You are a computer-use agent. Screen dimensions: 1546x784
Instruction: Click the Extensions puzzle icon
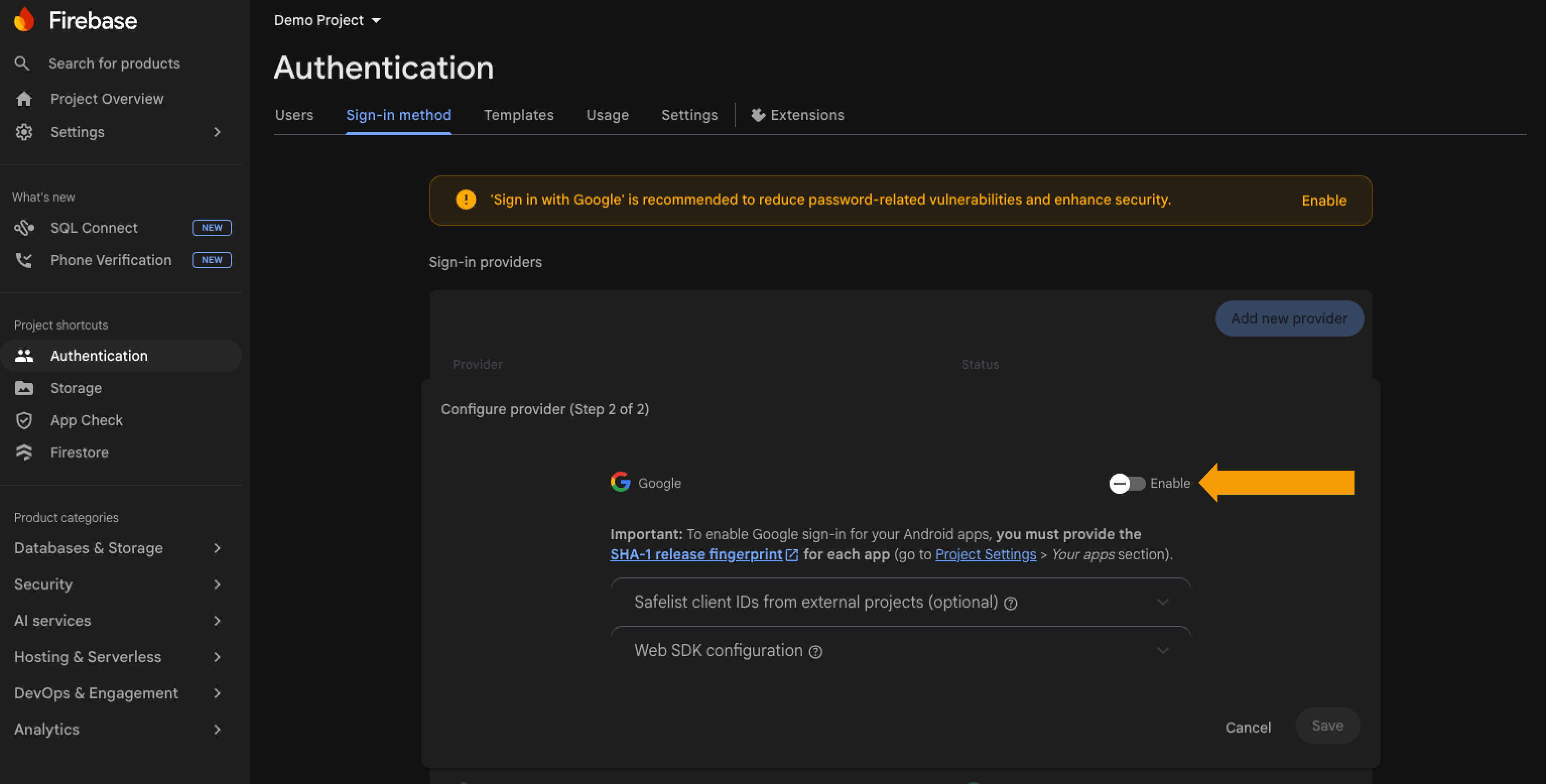(758, 115)
